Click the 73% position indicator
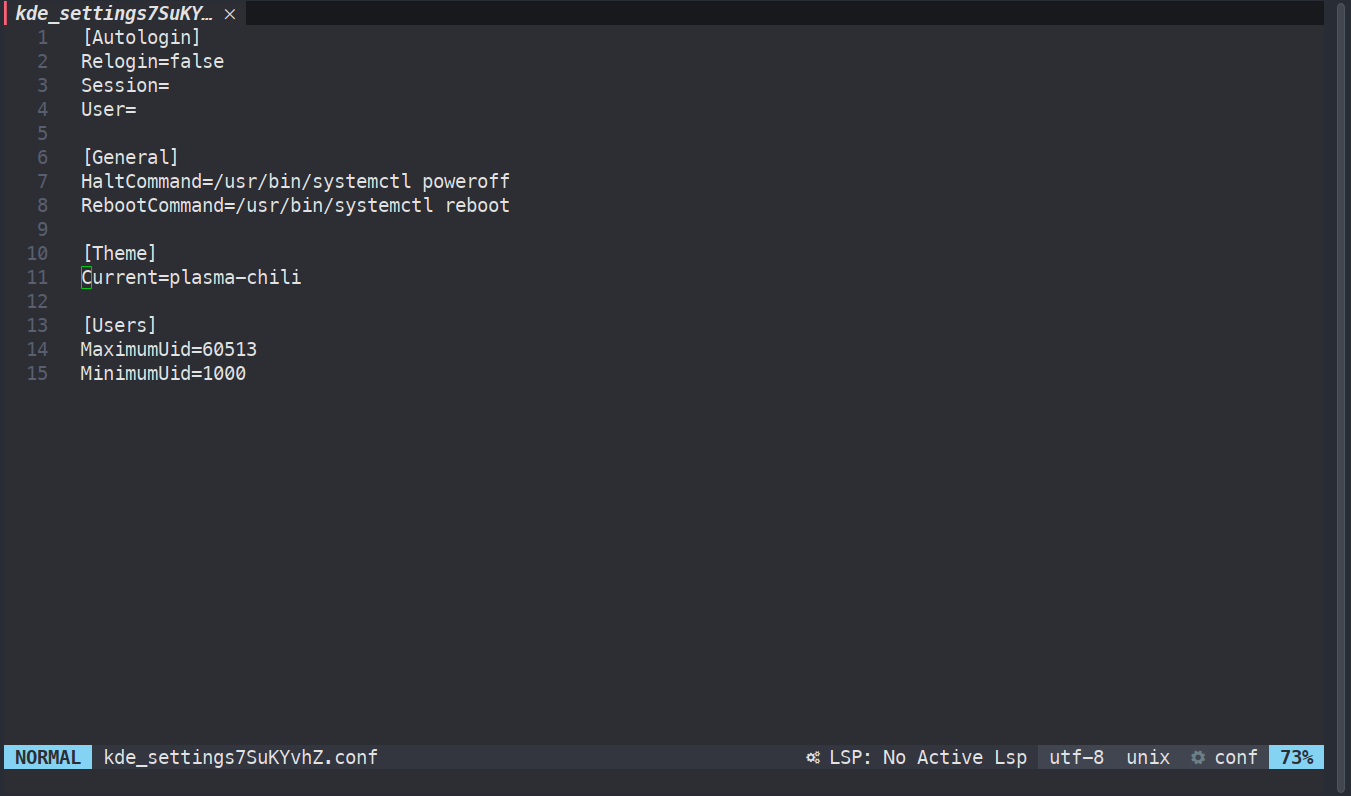 click(x=1296, y=757)
